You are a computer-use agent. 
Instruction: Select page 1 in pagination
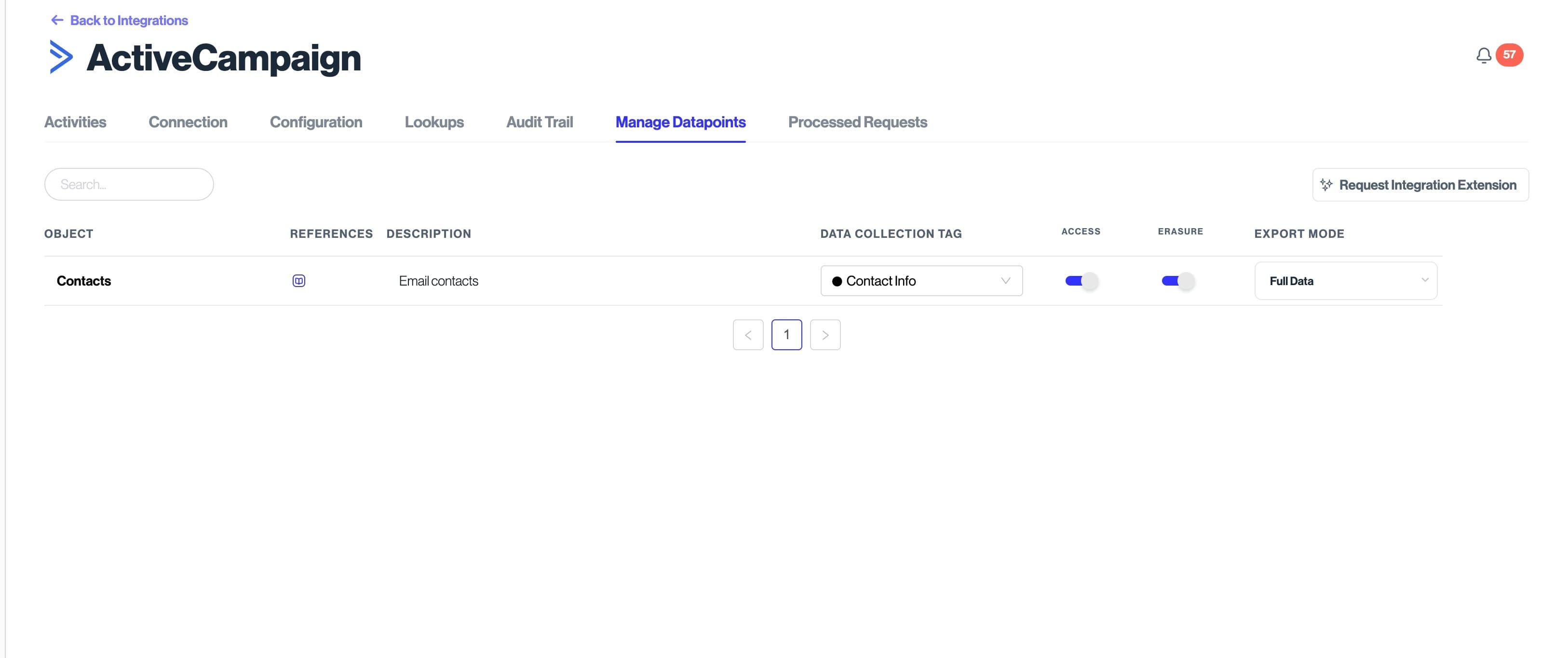click(x=786, y=335)
